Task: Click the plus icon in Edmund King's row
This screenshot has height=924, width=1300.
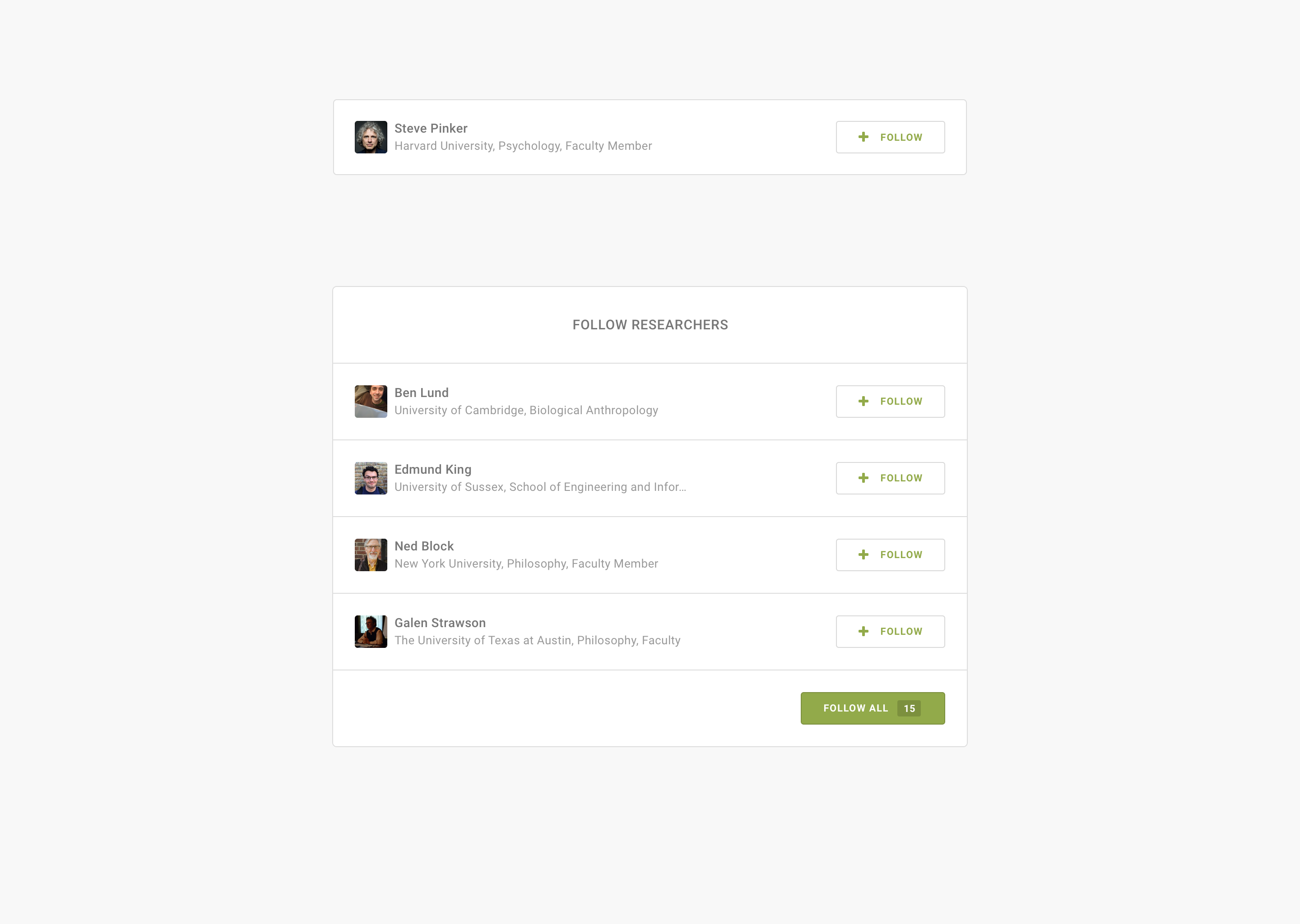Action: (x=864, y=478)
